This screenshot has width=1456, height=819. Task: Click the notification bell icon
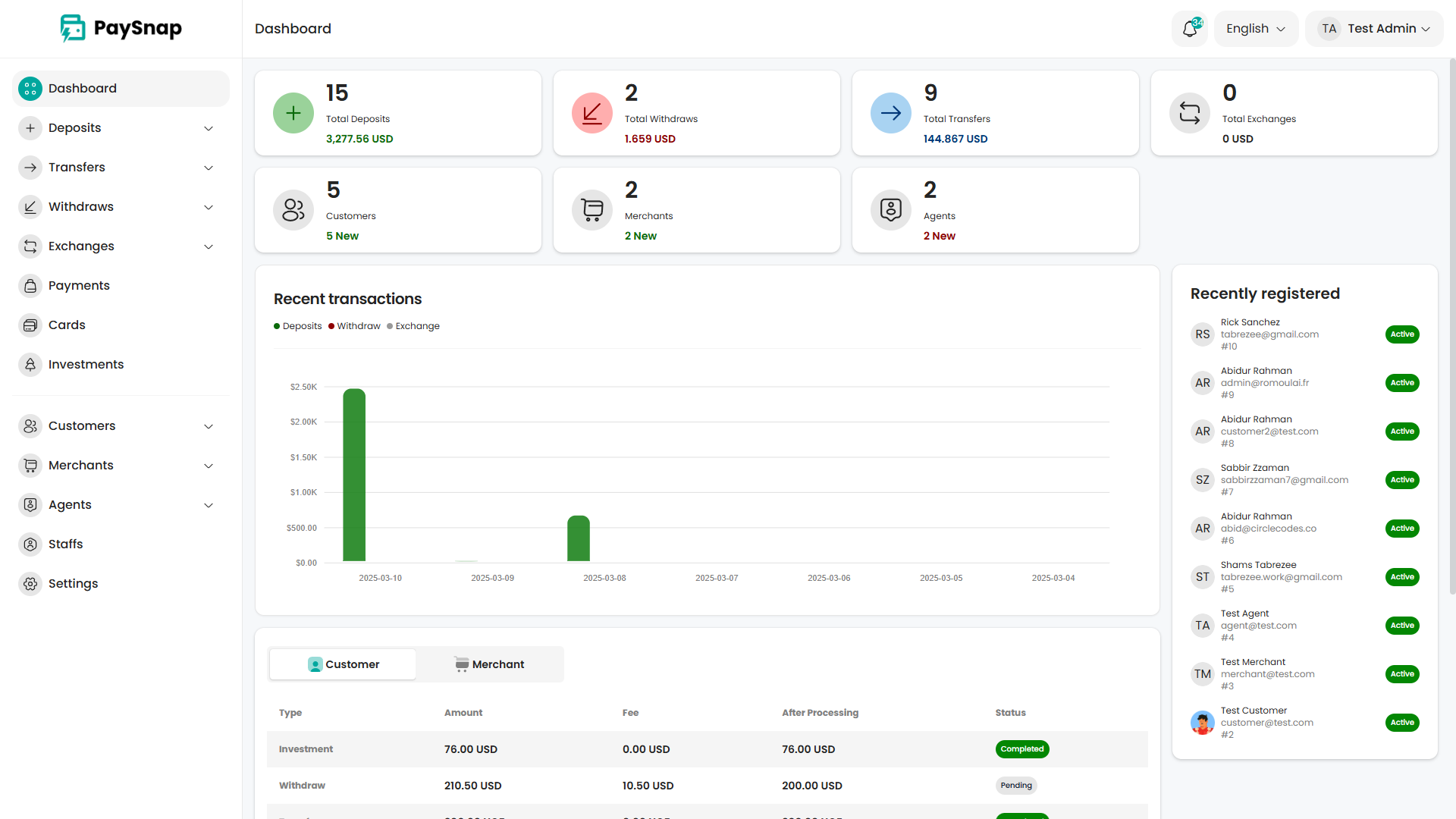click(1190, 28)
